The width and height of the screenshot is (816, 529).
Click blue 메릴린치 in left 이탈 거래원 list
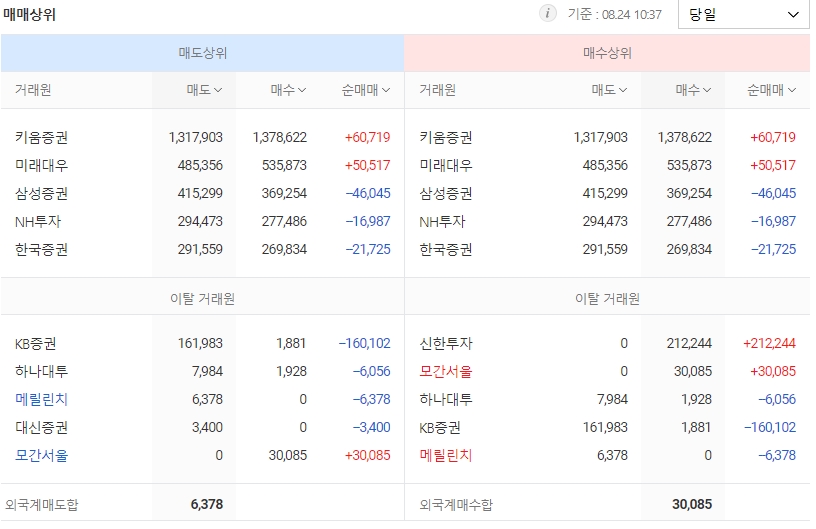tap(42, 399)
